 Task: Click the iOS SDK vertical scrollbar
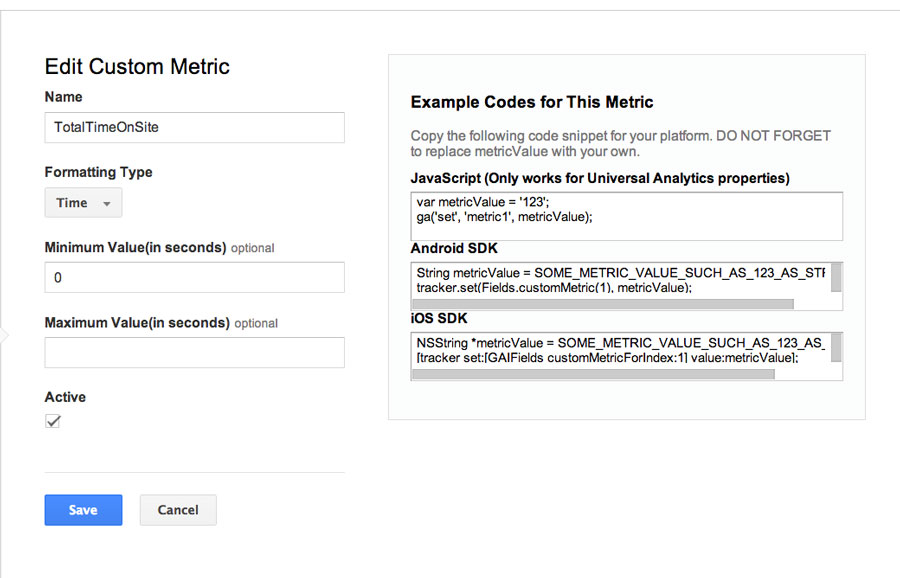836,348
